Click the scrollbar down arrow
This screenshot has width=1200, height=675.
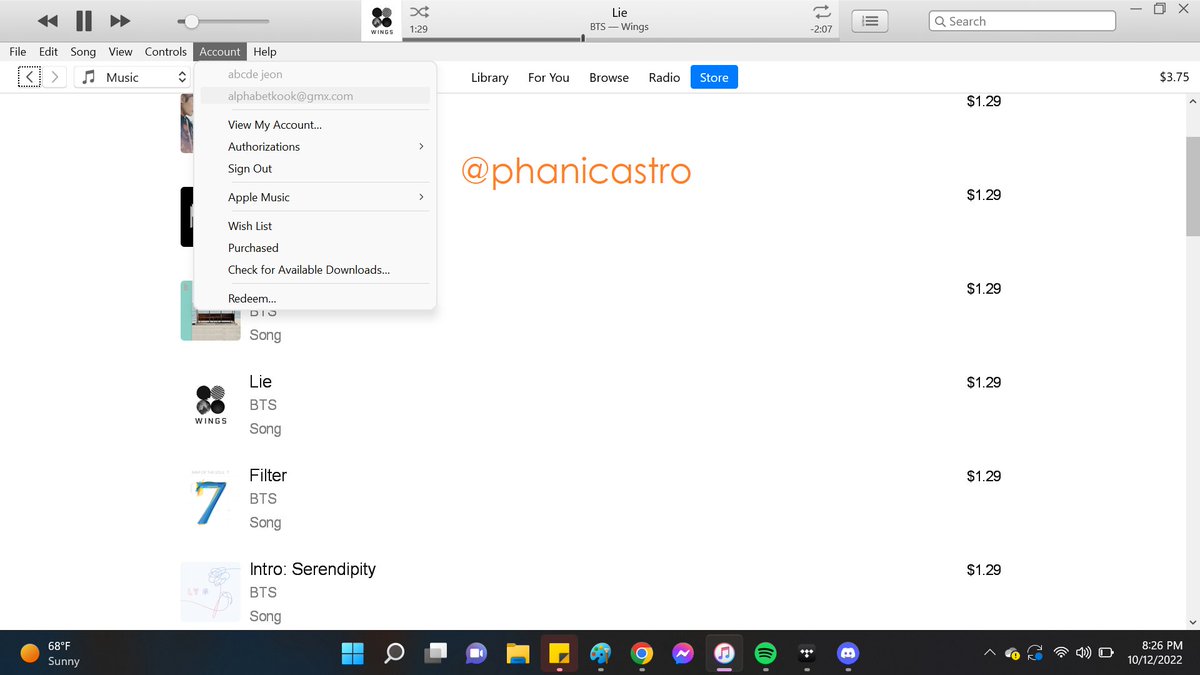coord(1192,622)
